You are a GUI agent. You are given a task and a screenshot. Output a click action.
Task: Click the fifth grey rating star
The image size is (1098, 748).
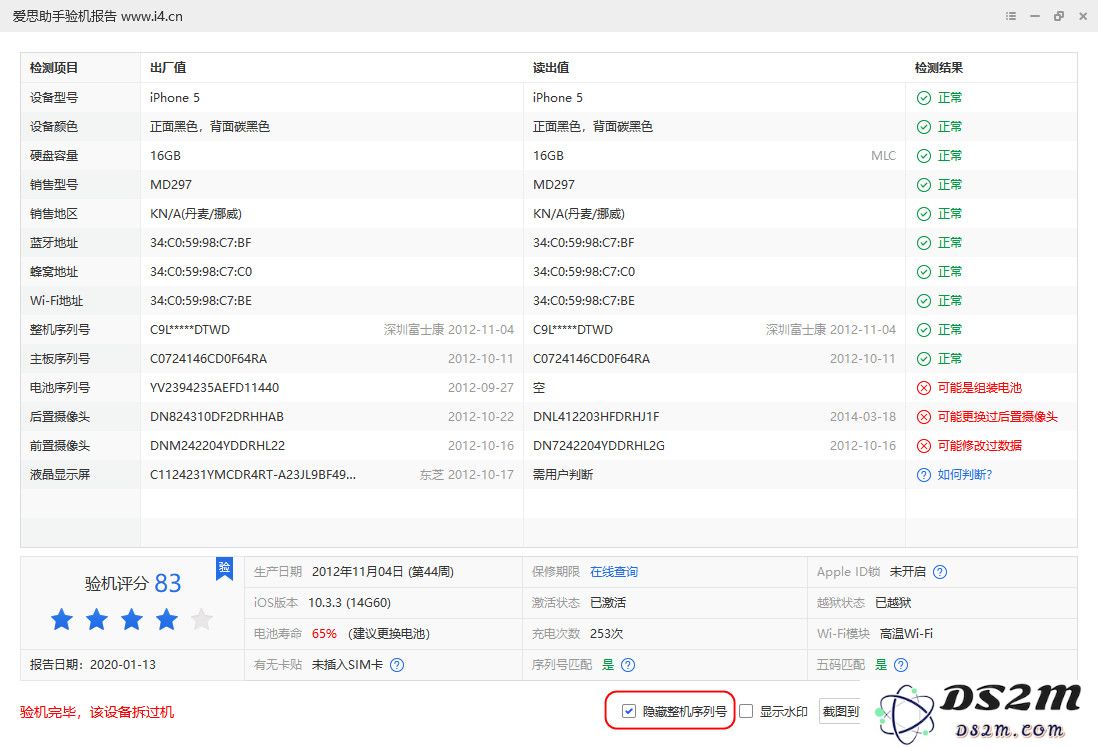(x=202, y=619)
